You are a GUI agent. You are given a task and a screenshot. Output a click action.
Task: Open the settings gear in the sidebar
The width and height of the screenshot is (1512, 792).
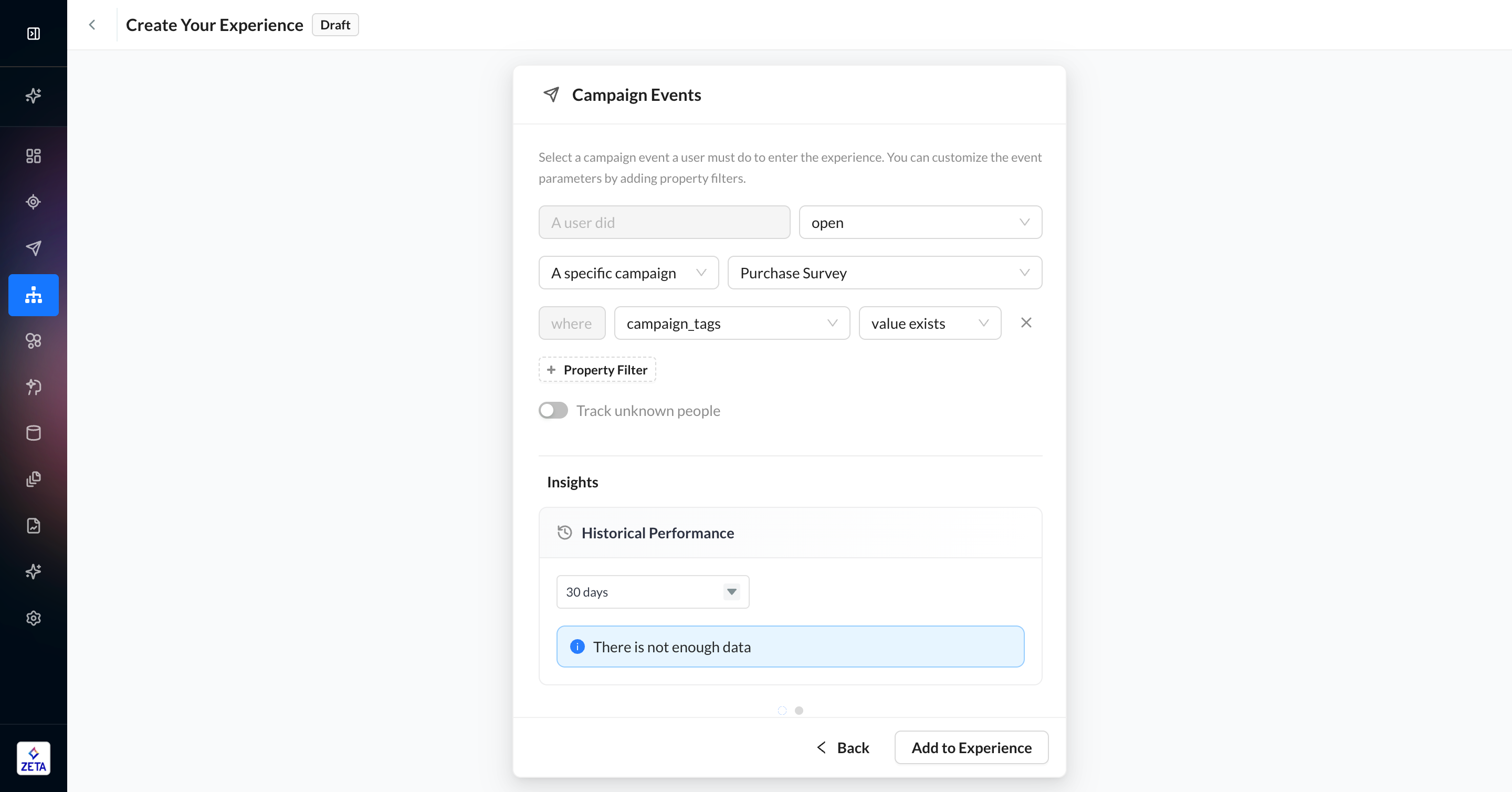click(x=34, y=618)
